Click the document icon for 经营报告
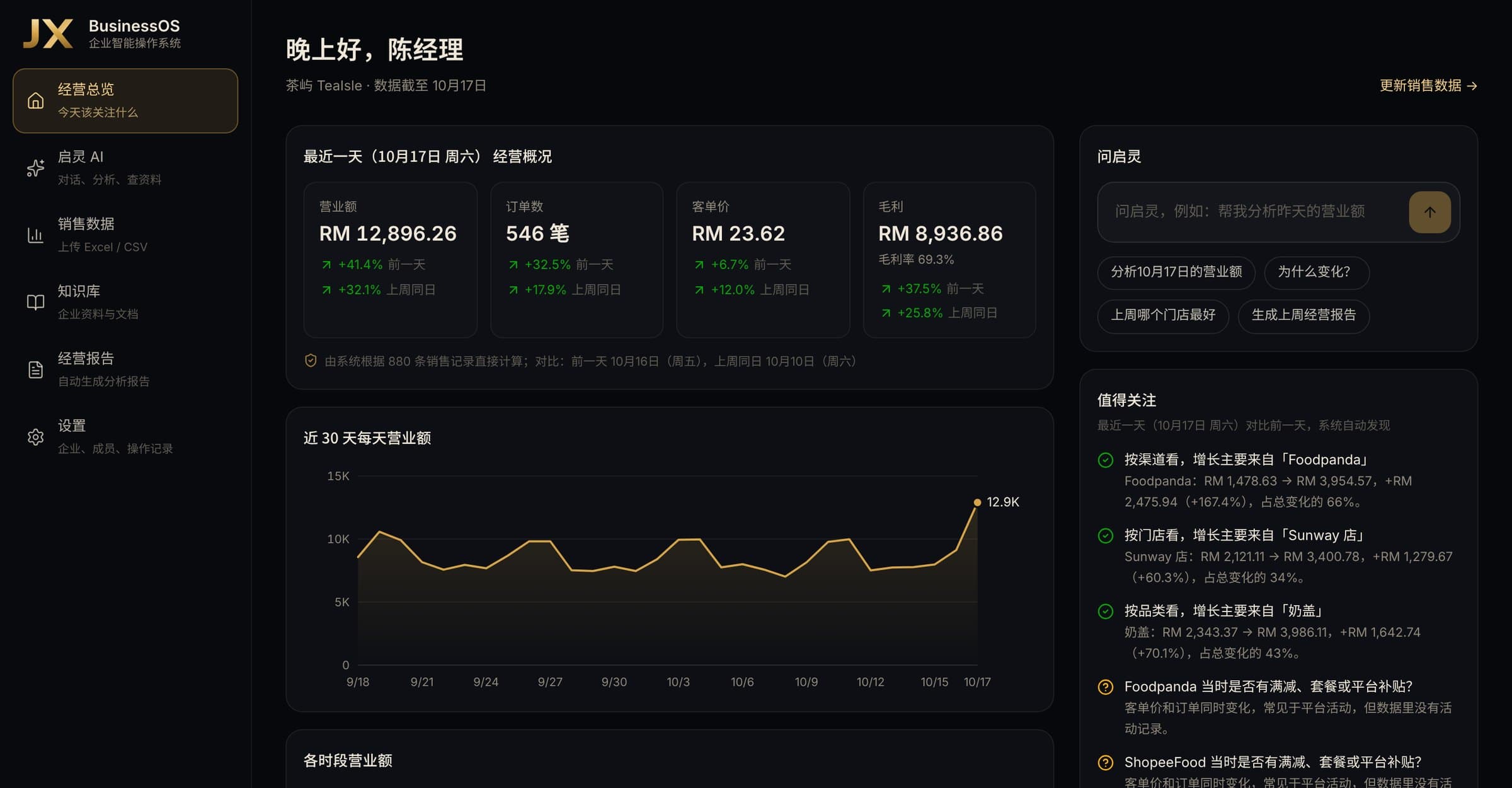Screen dimensions: 1512x788 tap(36, 369)
